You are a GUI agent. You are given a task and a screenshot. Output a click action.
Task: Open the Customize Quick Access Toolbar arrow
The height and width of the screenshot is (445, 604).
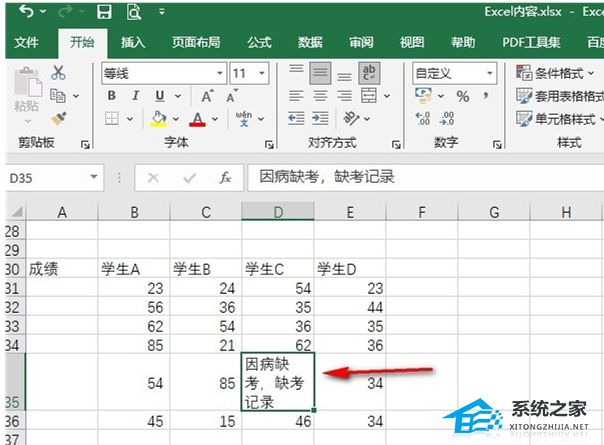[x=162, y=12]
